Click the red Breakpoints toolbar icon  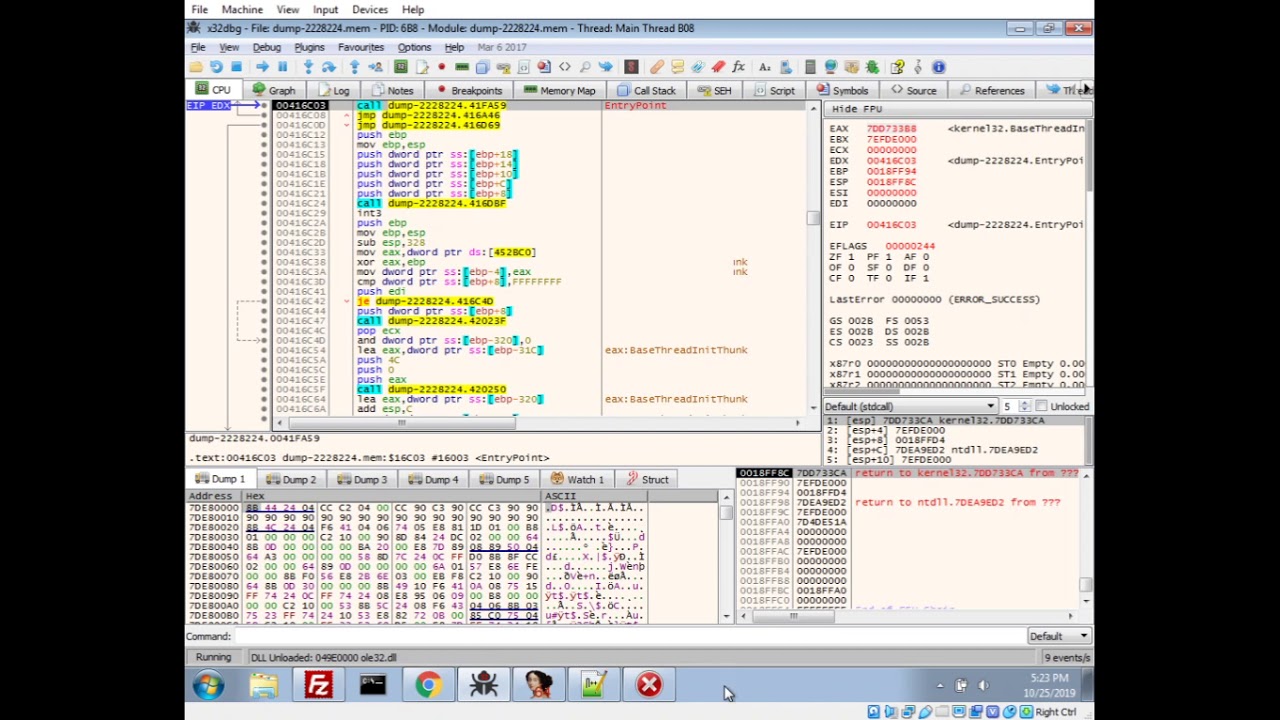pyautogui.click(x=442, y=67)
